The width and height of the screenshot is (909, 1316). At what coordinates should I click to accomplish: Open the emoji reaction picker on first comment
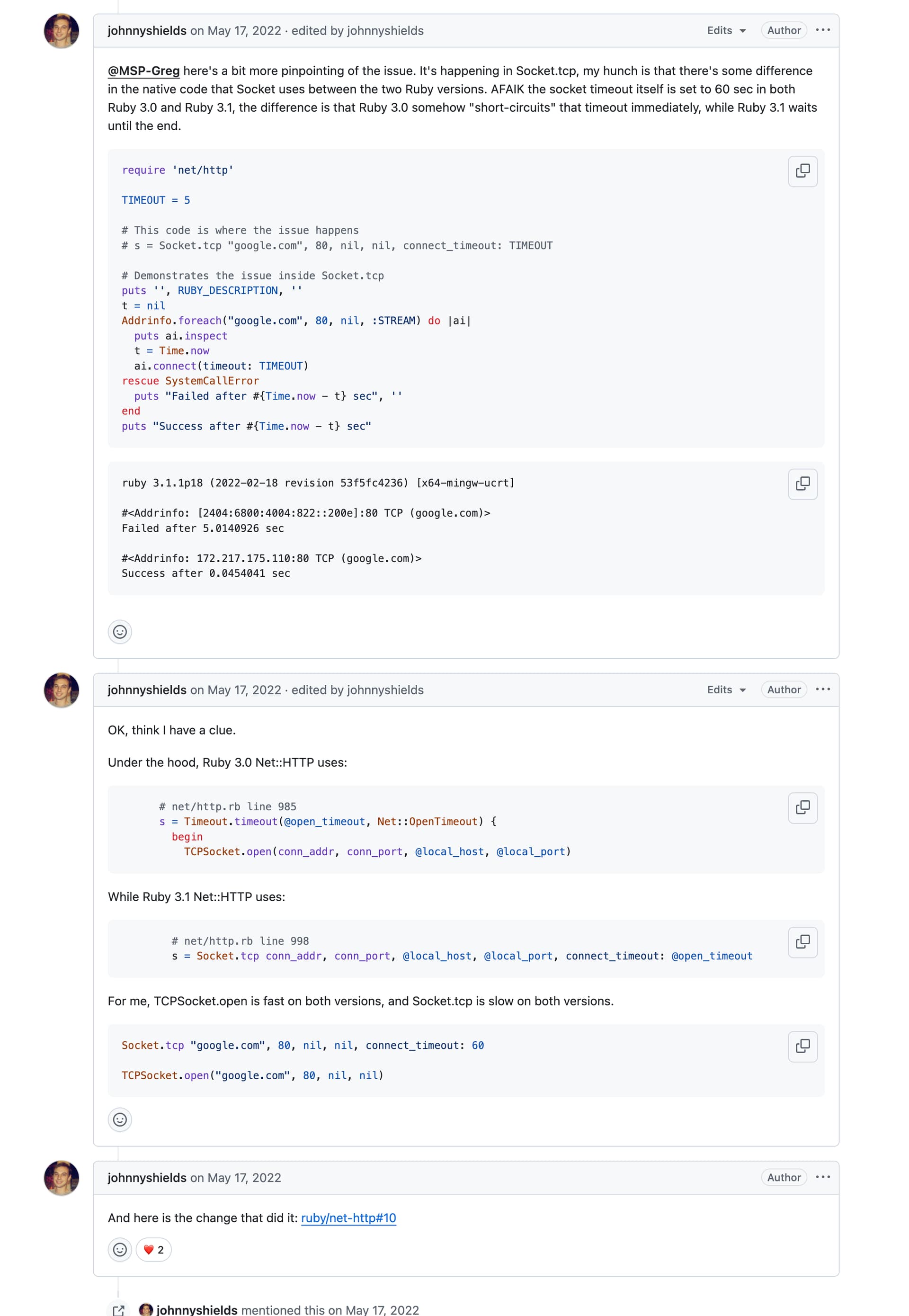[x=120, y=632]
